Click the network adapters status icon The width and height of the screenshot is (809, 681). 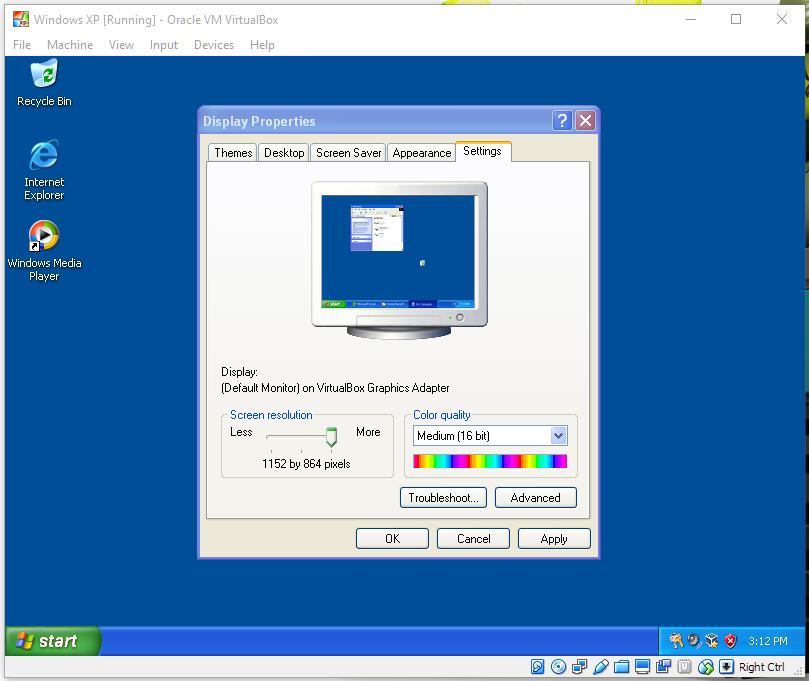579,667
